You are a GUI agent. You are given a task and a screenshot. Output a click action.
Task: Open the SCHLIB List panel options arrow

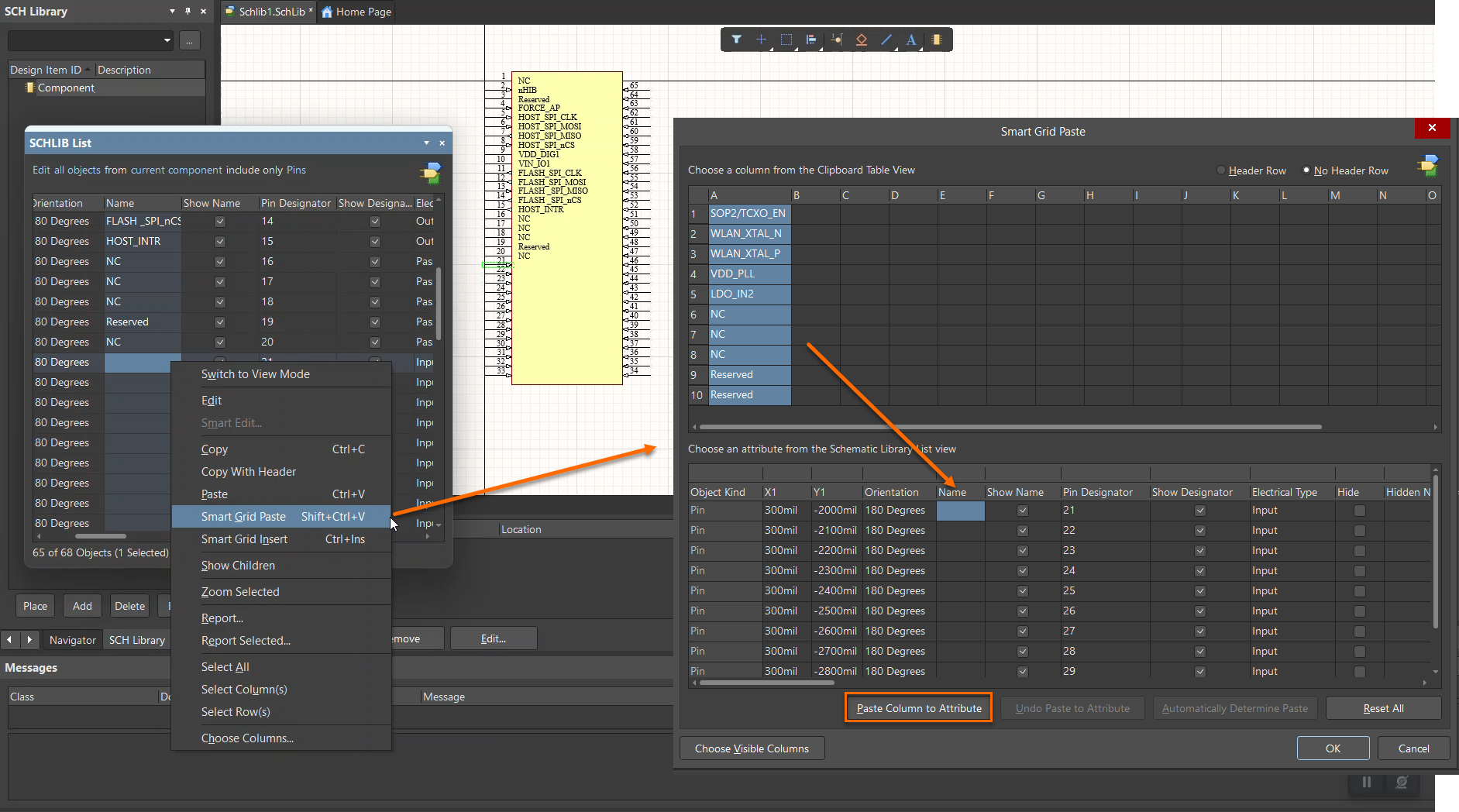click(426, 143)
